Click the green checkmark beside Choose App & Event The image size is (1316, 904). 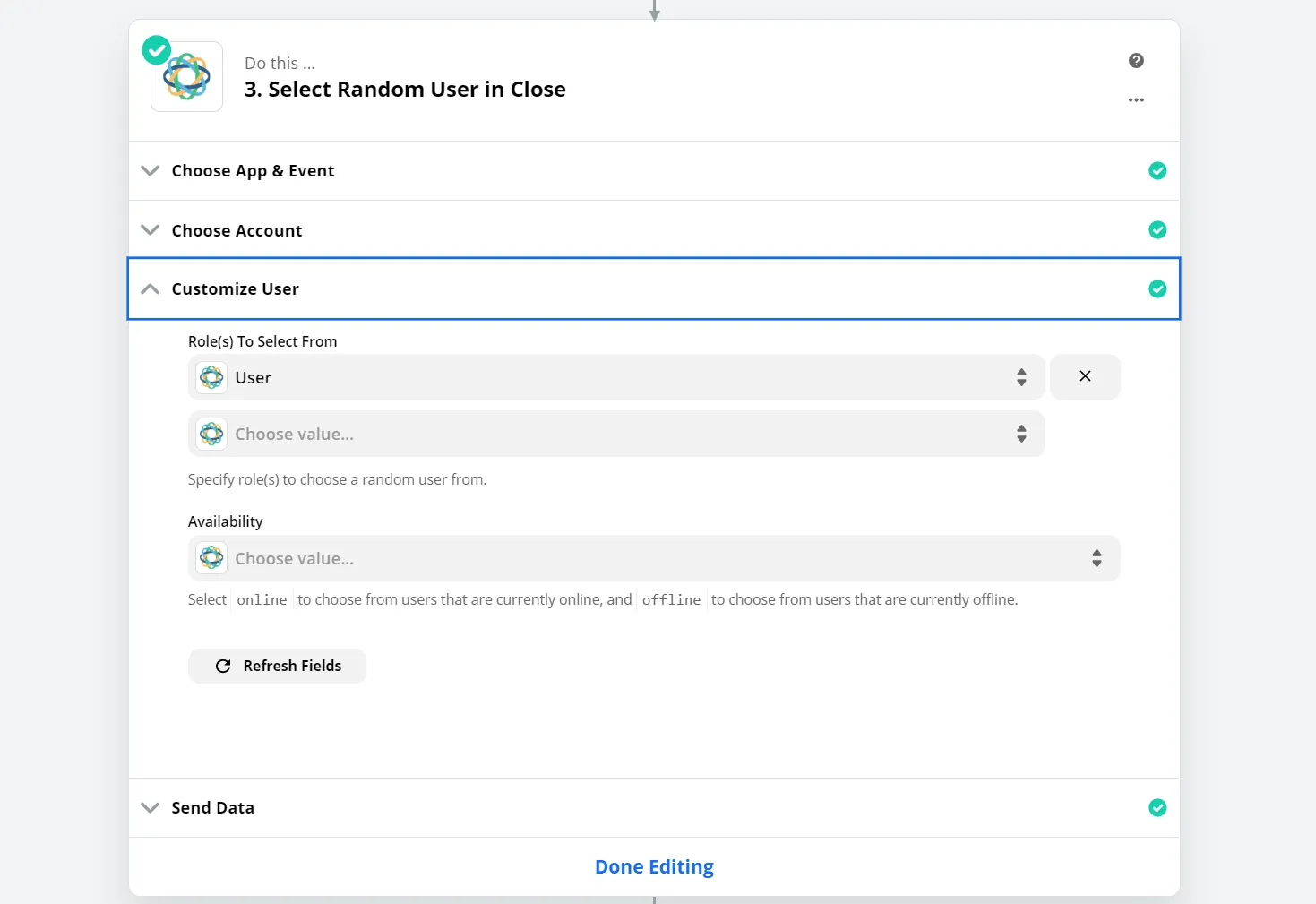[x=1157, y=171]
